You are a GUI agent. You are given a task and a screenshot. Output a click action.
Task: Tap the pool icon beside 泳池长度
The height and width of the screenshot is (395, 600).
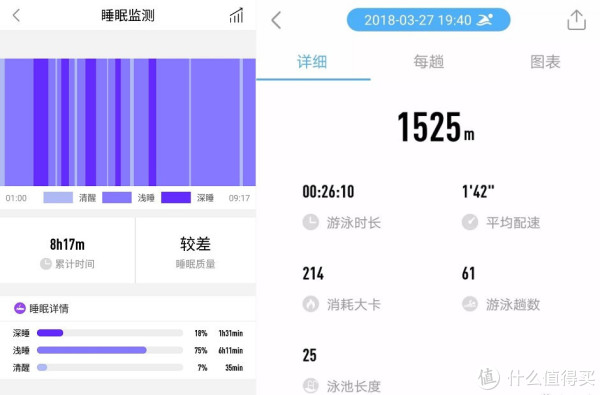[x=310, y=386]
